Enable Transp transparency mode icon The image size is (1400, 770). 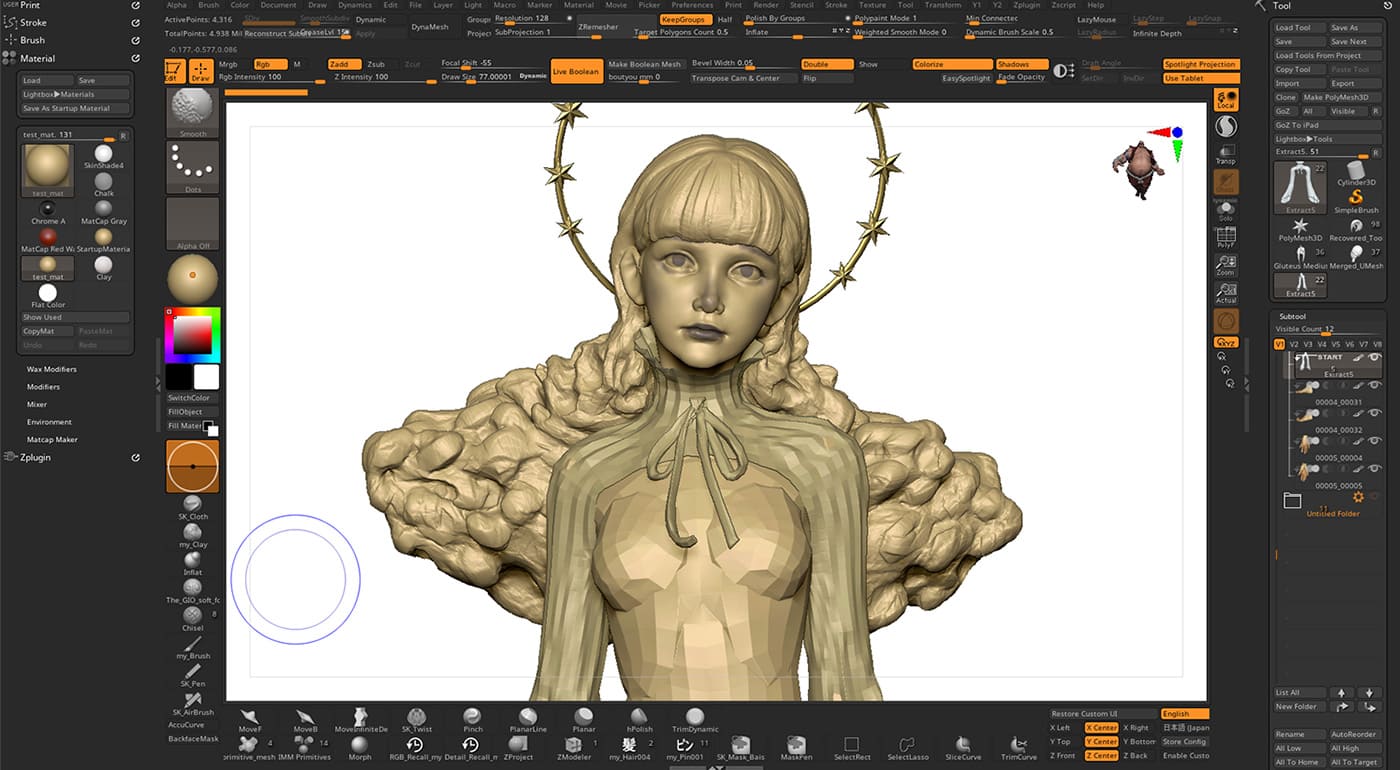1225,152
